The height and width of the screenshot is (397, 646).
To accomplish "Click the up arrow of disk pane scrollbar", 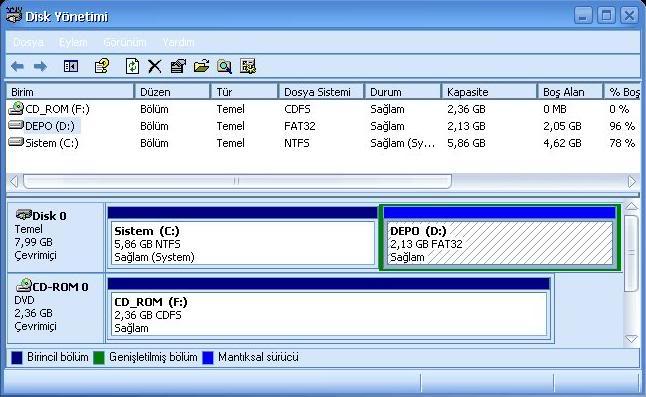I will coord(631,206).
